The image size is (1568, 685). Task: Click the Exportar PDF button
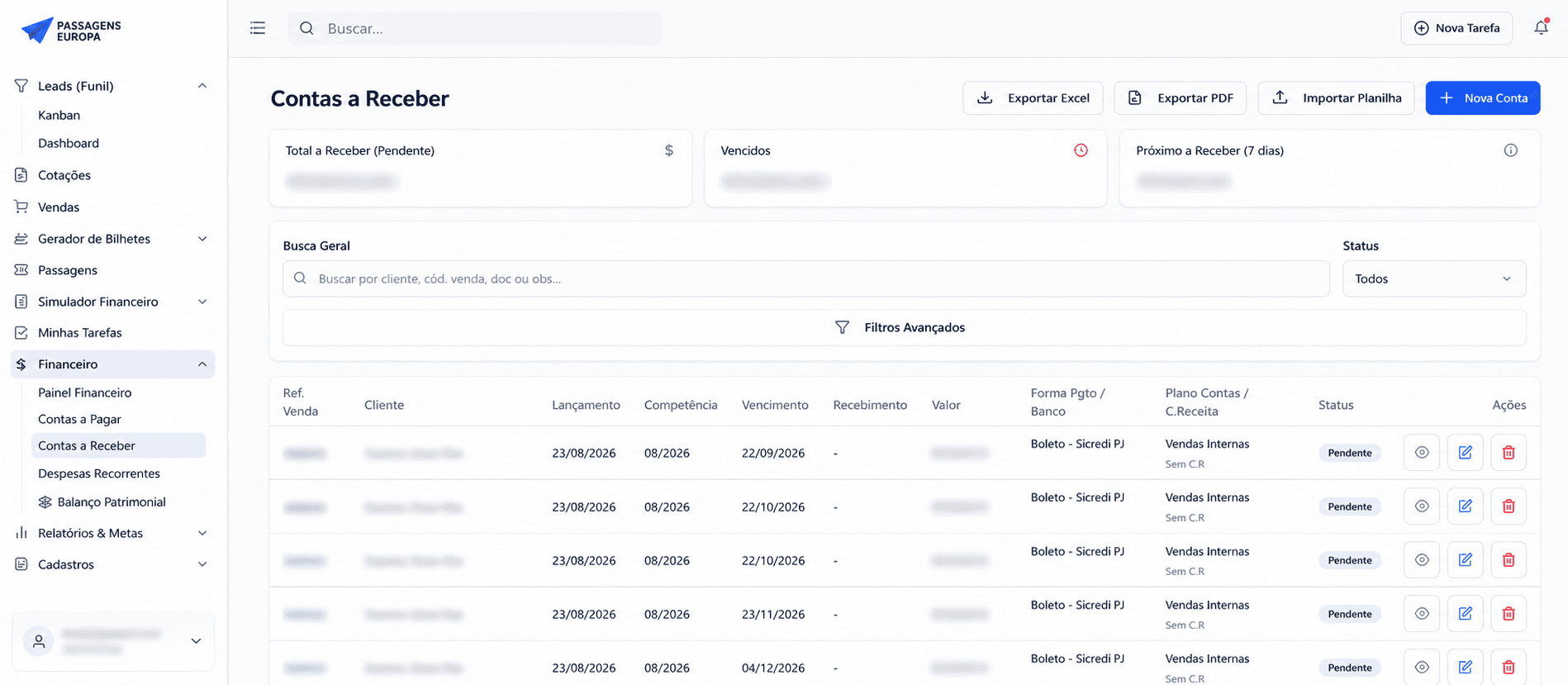tap(1181, 98)
